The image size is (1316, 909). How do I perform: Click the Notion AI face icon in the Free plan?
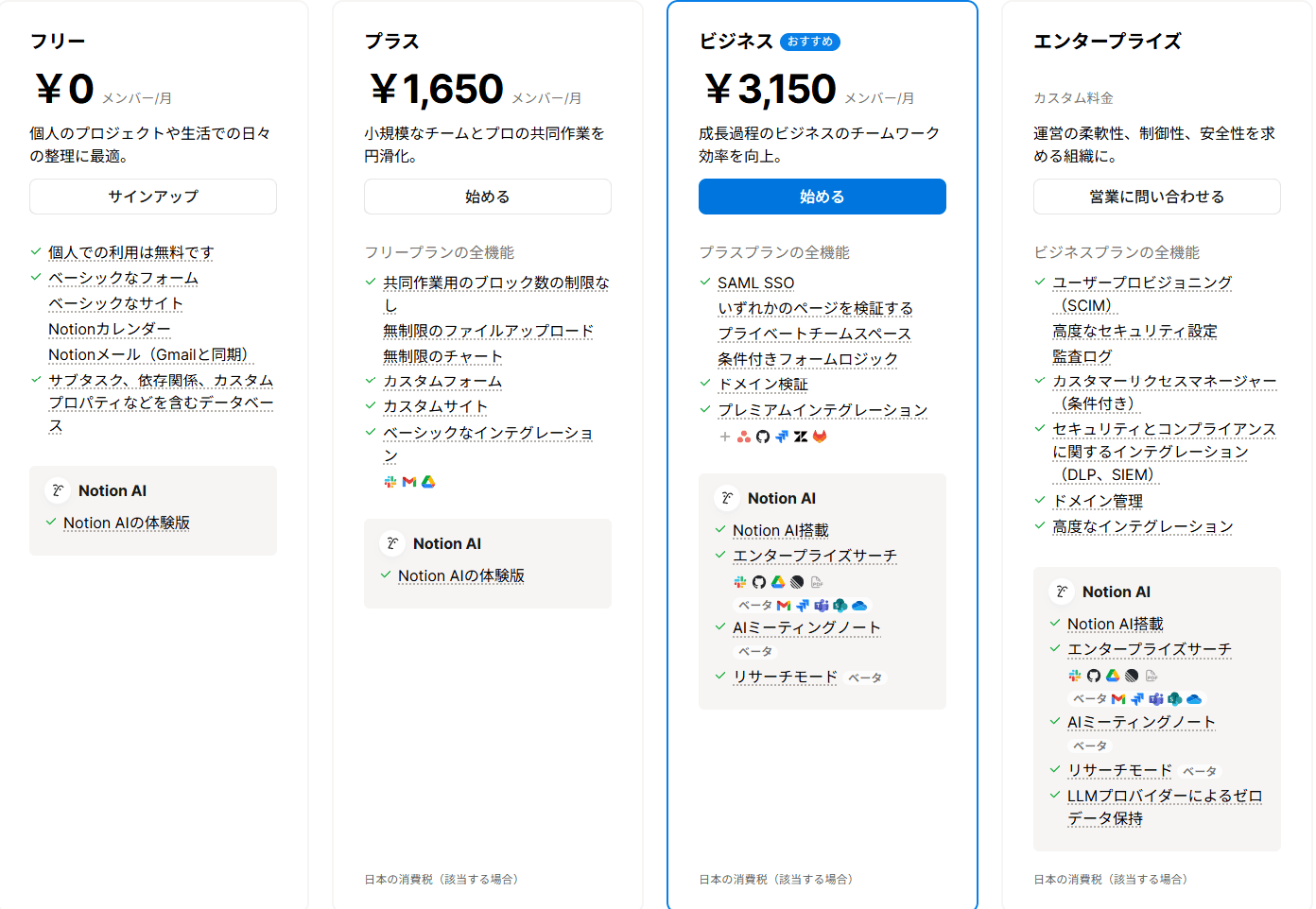pyautogui.click(x=59, y=490)
